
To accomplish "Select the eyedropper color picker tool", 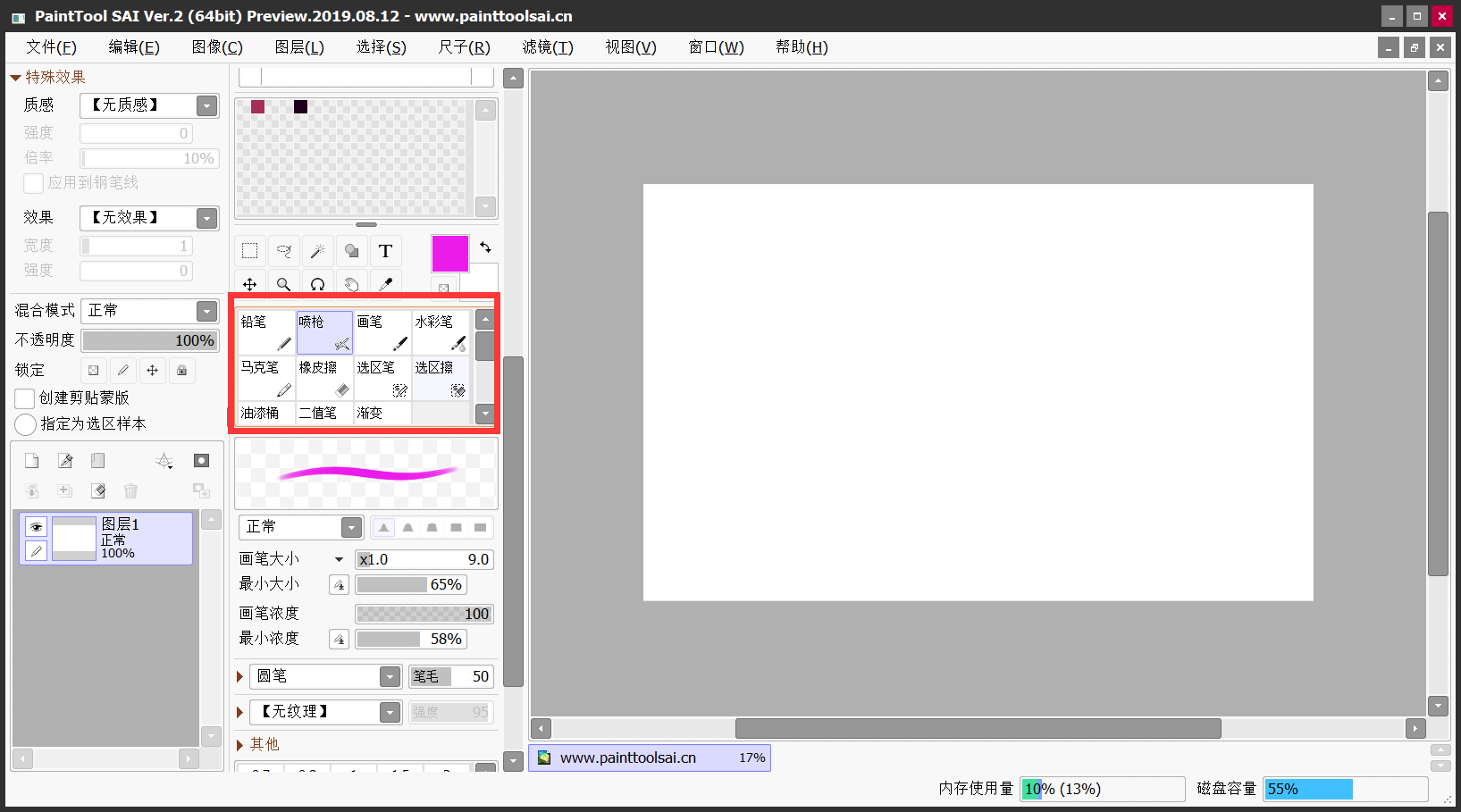I will pos(386,283).
